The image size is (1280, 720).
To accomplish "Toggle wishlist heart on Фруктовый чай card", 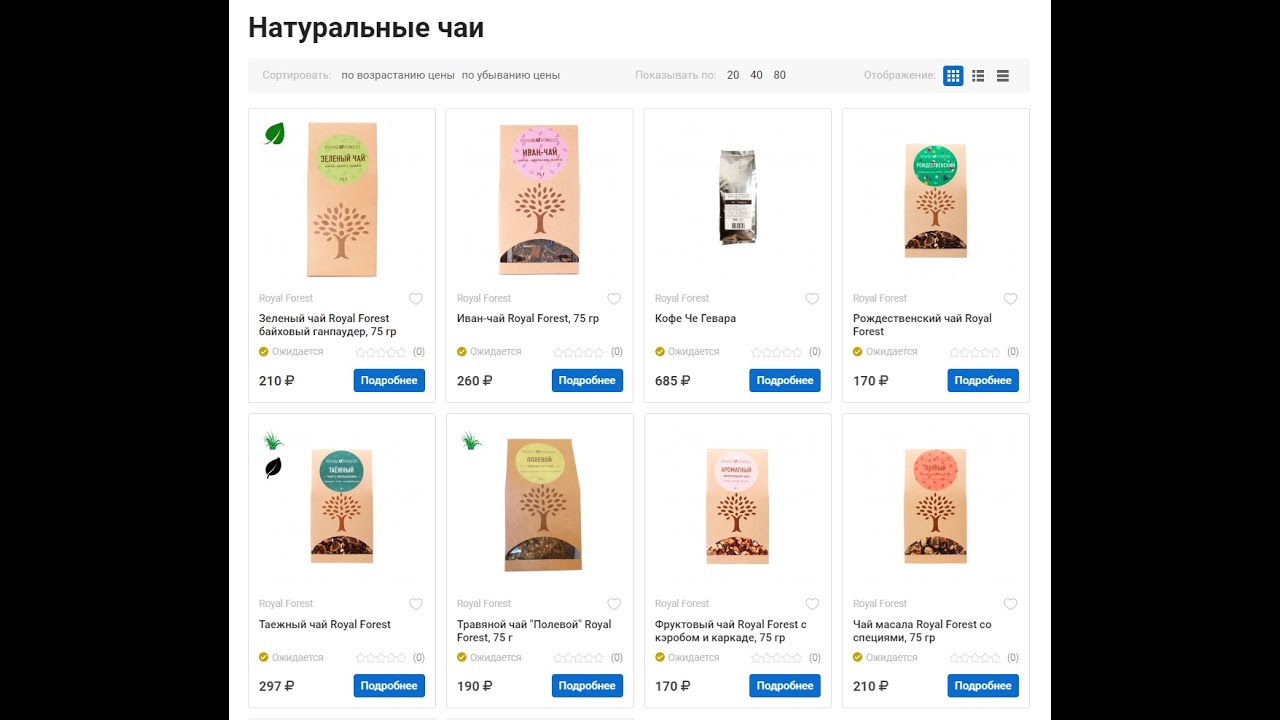I will click(812, 603).
